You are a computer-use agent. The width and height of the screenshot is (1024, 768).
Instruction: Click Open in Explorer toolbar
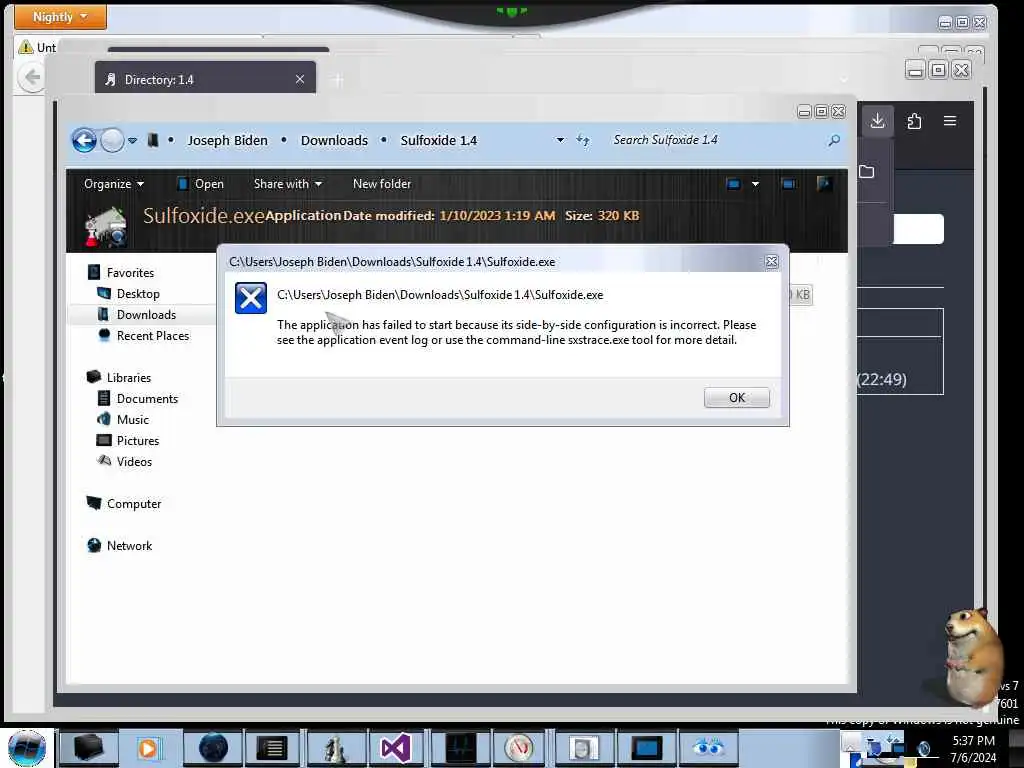[201, 184]
